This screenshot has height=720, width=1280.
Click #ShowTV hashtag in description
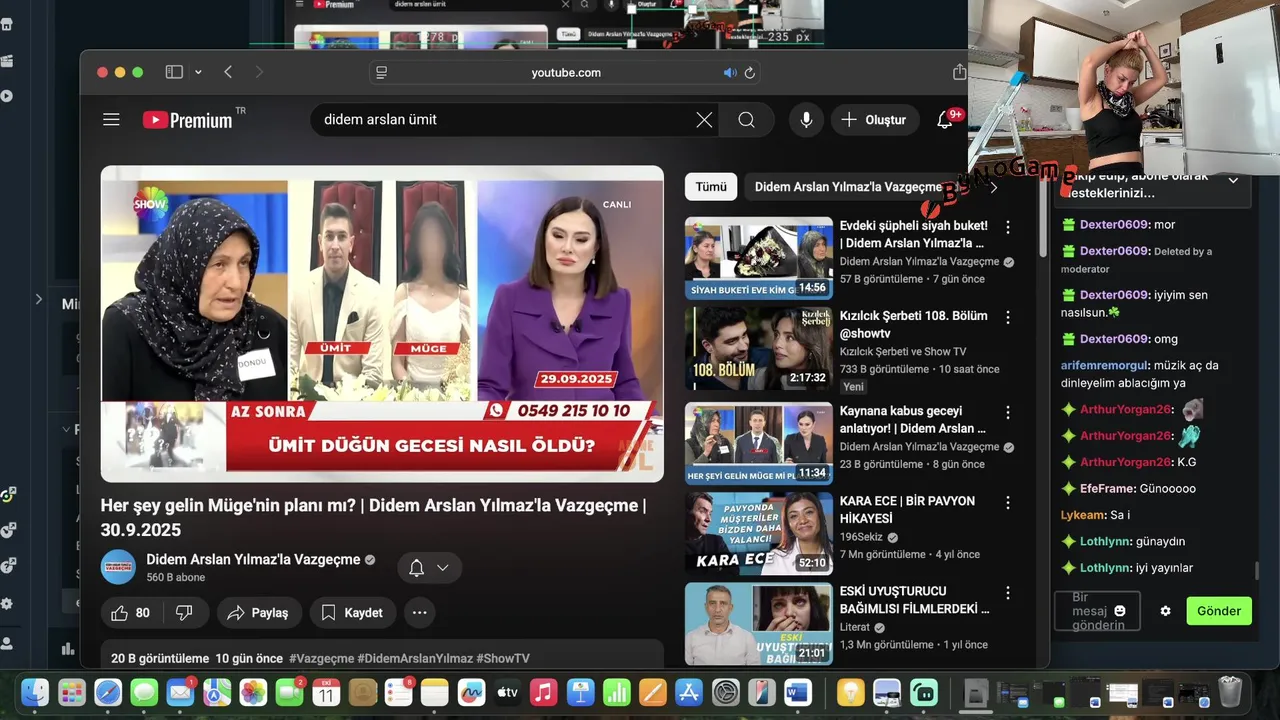click(x=503, y=659)
